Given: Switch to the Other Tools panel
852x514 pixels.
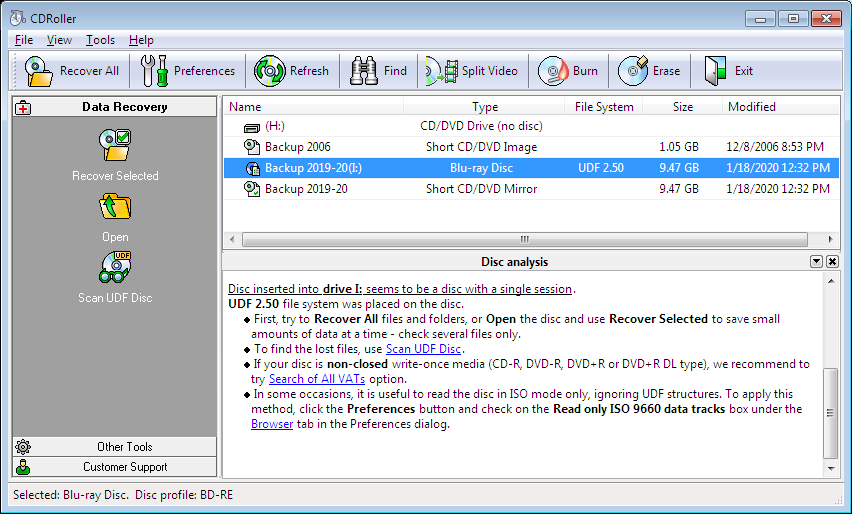Looking at the screenshot, I should [115, 447].
